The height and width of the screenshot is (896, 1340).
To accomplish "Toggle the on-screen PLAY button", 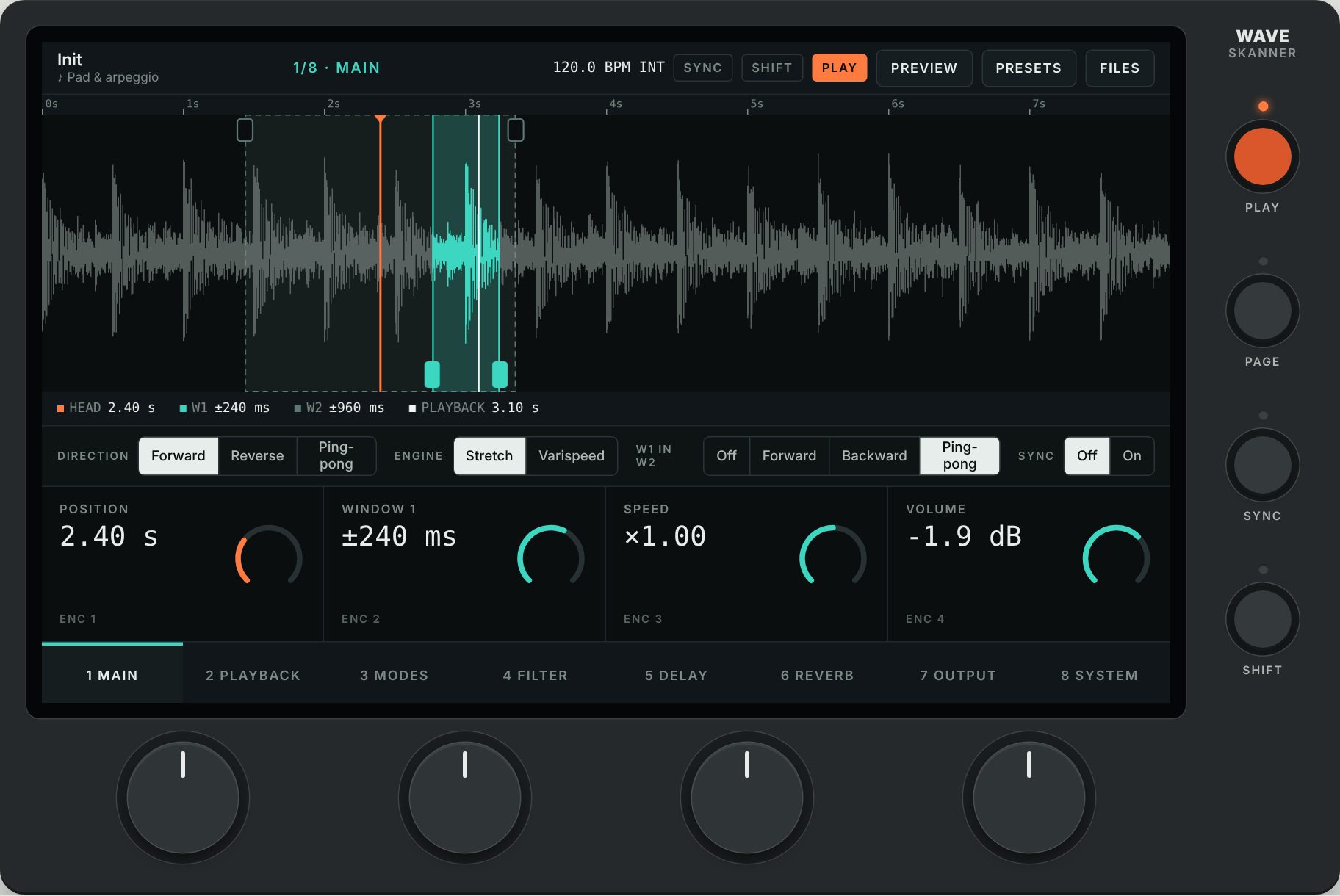I will [x=839, y=68].
